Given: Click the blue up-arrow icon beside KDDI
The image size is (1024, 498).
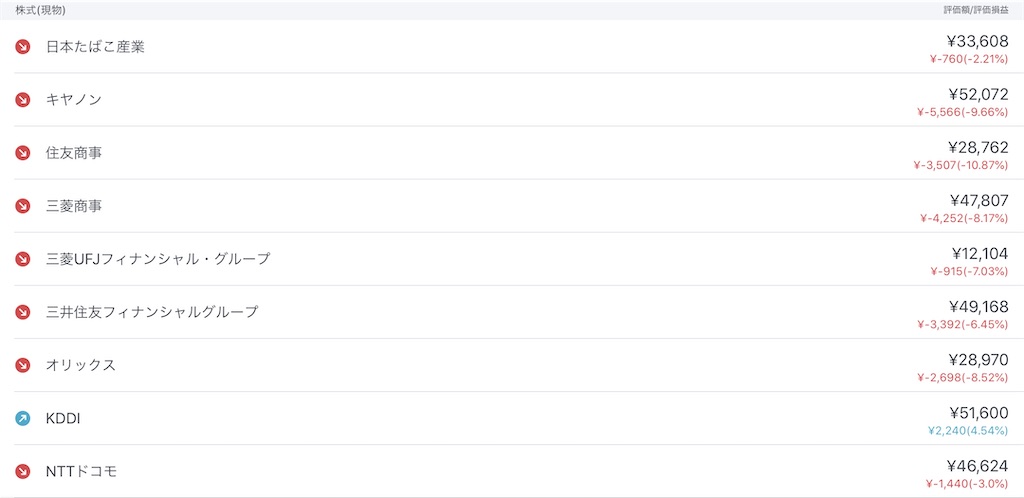Looking at the screenshot, I should click(x=23, y=418).
